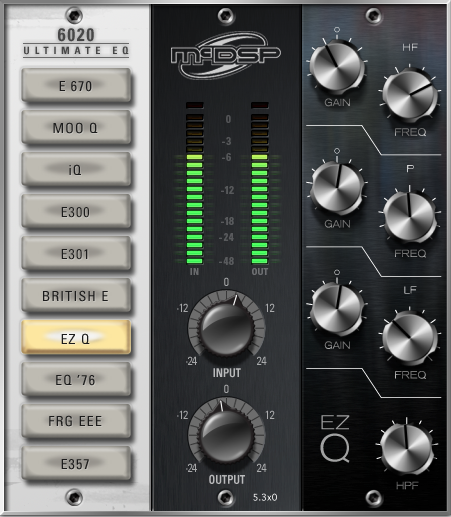451x517 pixels.
Task: Click the INPUT level knob
Action: (227, 328)
